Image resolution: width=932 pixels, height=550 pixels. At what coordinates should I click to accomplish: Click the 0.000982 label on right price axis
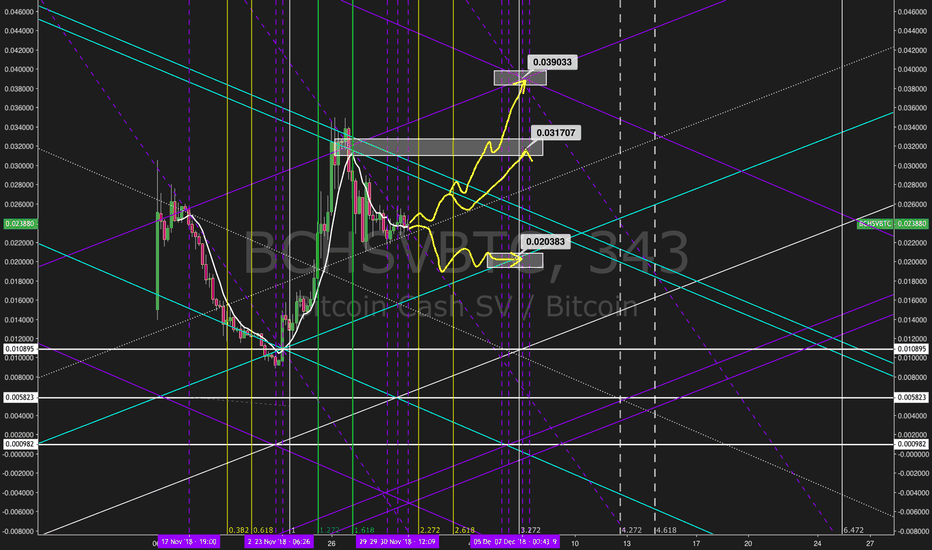[911, 444]
